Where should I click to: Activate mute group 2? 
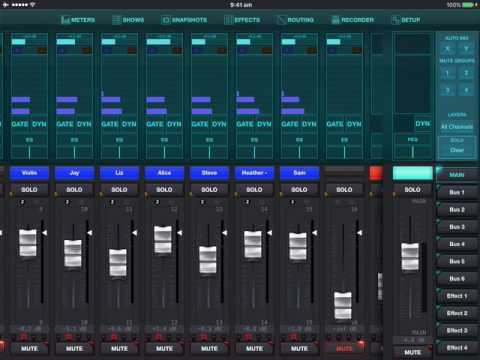click(x=466, y=73)
